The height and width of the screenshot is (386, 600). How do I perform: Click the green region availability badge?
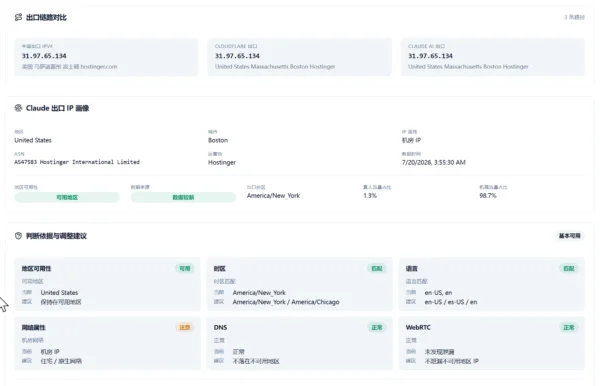tap(67, 197)
